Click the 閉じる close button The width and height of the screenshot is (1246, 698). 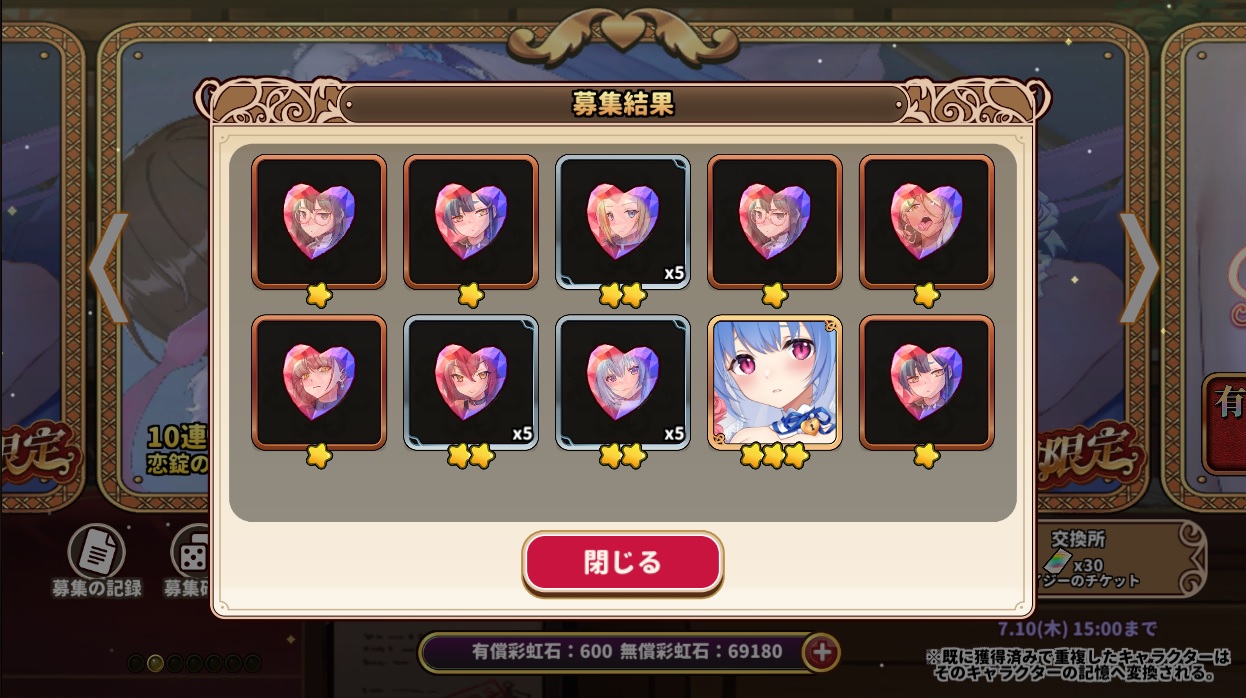click(622, 562)
